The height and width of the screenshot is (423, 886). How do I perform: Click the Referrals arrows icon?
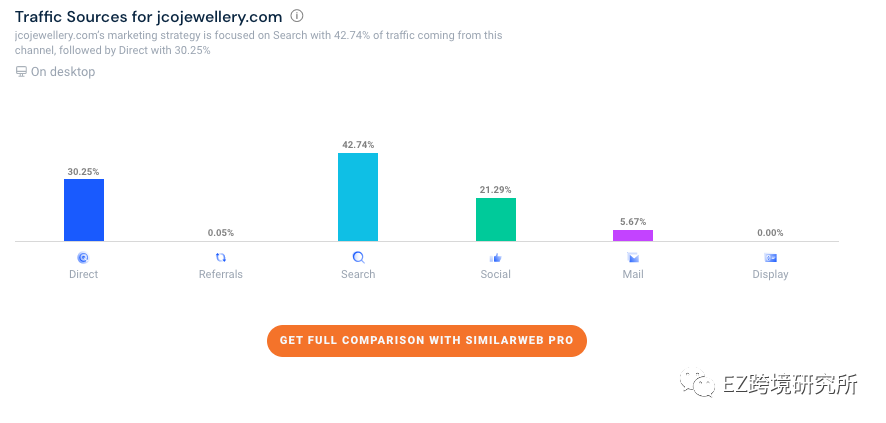[221, 258]
